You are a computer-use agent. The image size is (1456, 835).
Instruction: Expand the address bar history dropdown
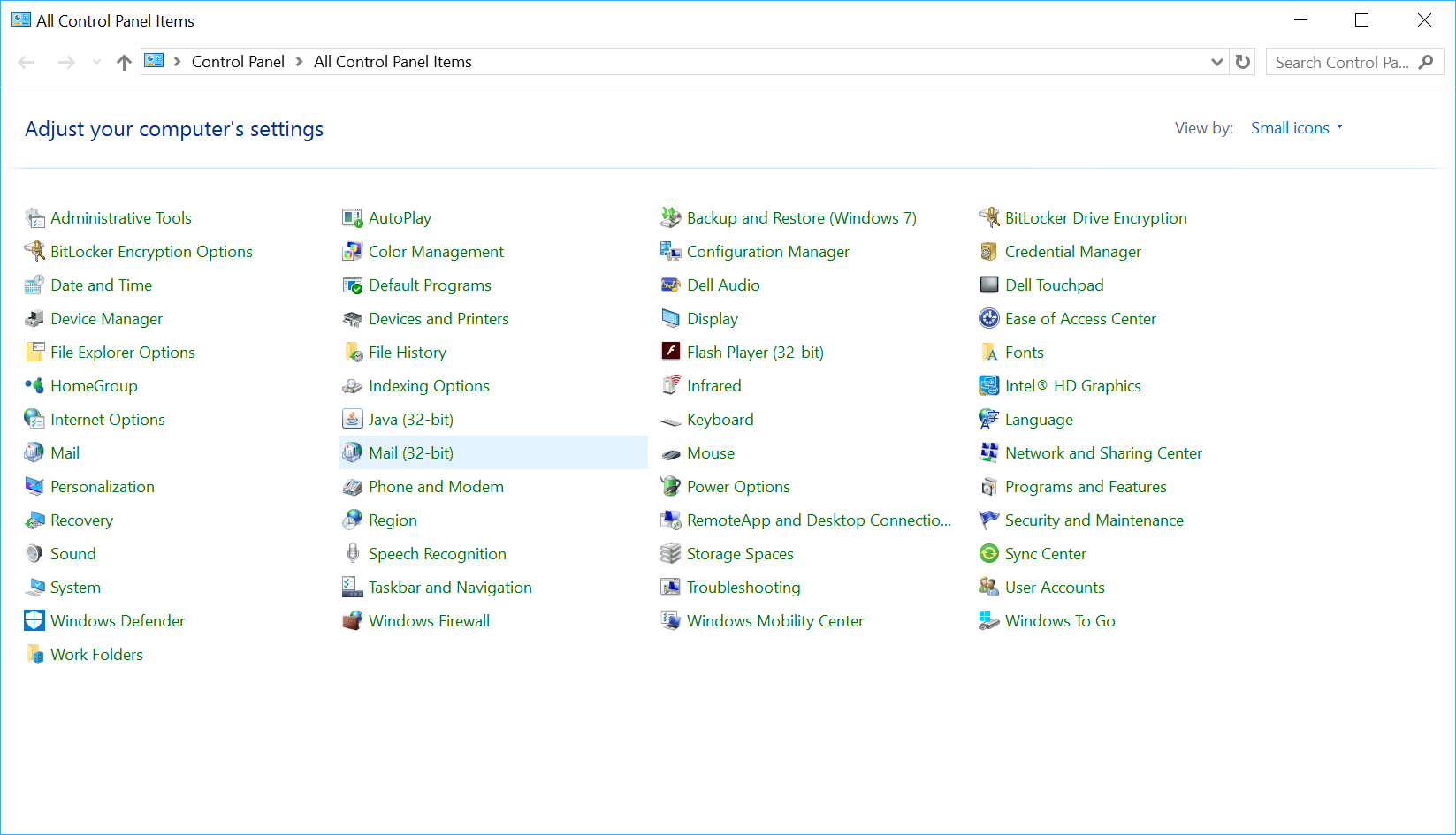click(1217, 62)
